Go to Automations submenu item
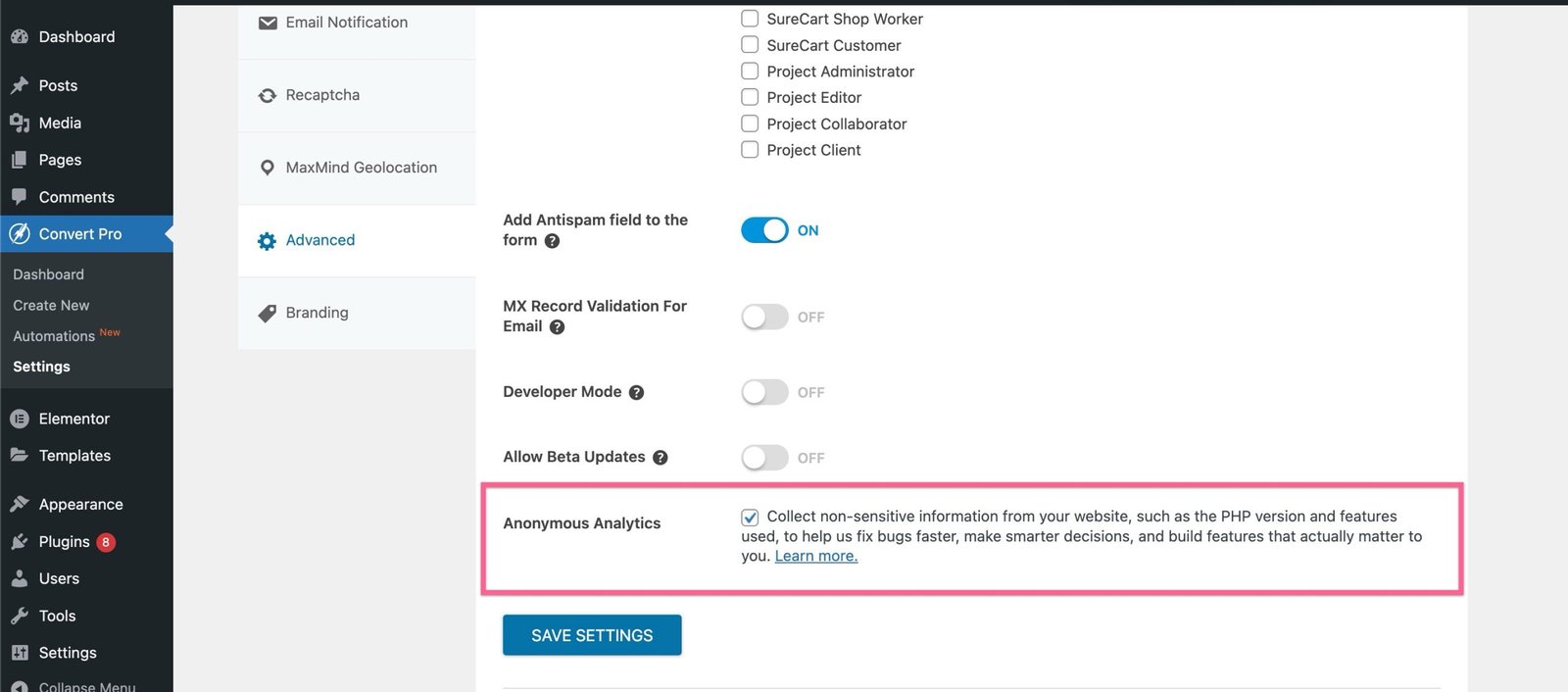The width and height of the screenshot is (1568, 692). pyautogui.click(x=54, y=336)
